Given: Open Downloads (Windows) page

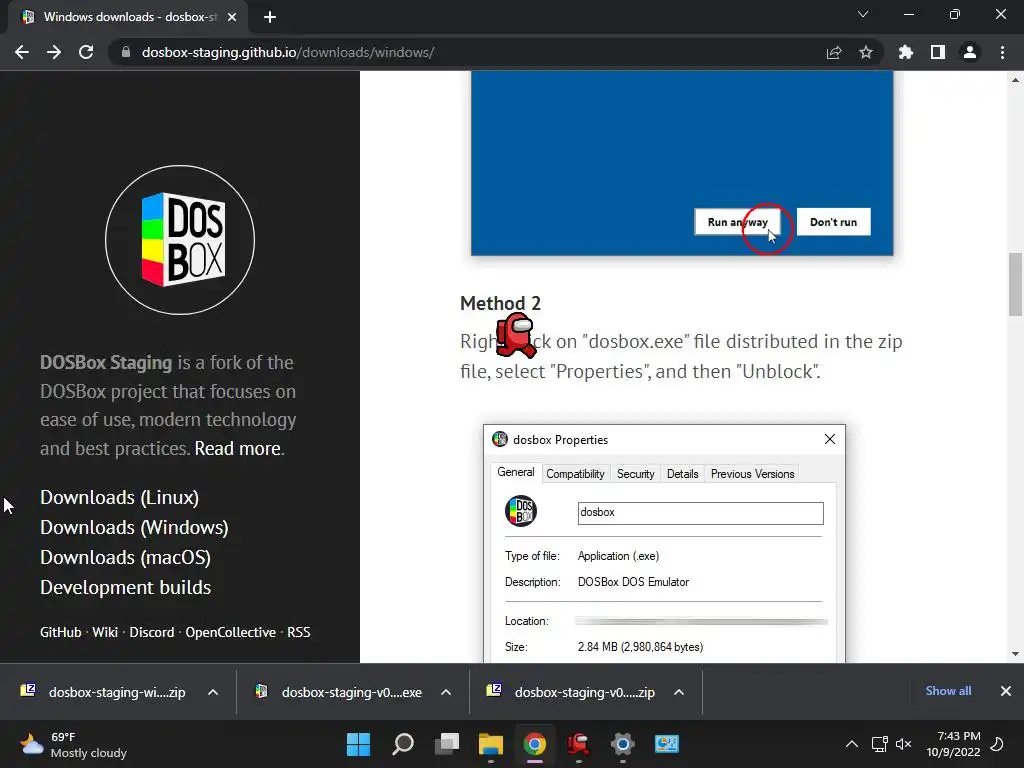Looking at the screenshot, I should [x=135, y=527].
